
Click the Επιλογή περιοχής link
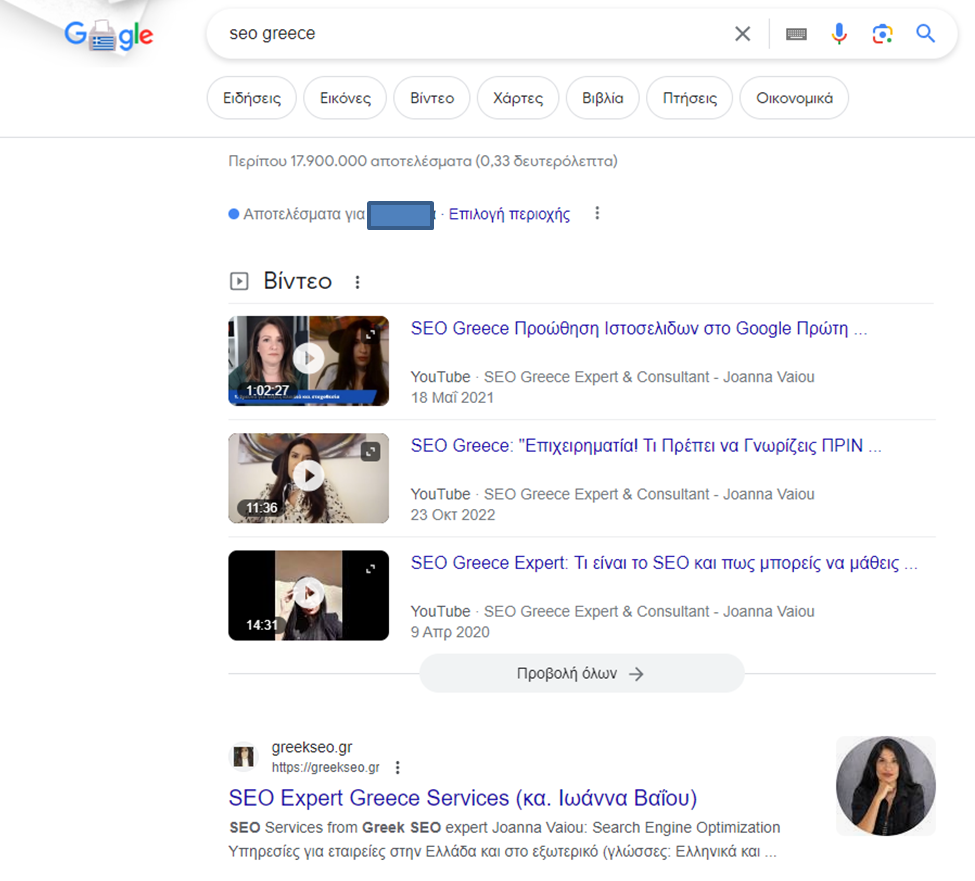[509, 214]
